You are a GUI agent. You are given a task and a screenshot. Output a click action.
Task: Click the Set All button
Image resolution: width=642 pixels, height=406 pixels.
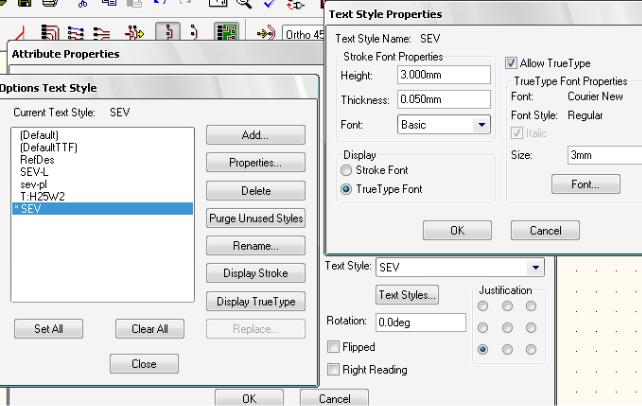point(48,329)
